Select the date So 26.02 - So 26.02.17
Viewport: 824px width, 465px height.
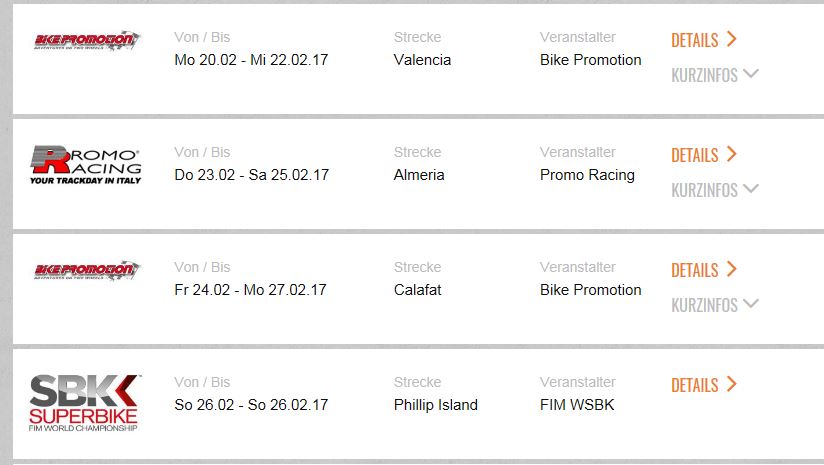click(x=251, y=405)
